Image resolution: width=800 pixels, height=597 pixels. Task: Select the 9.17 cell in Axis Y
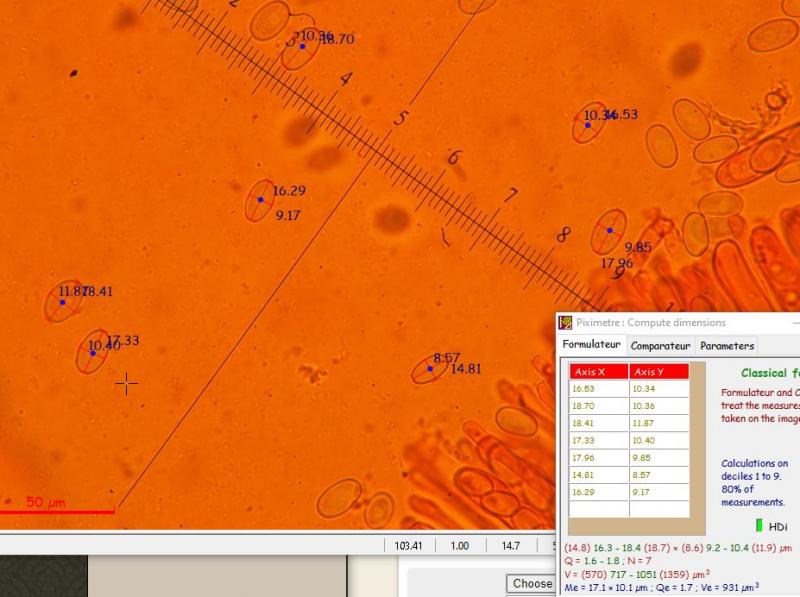pos(659,492)
